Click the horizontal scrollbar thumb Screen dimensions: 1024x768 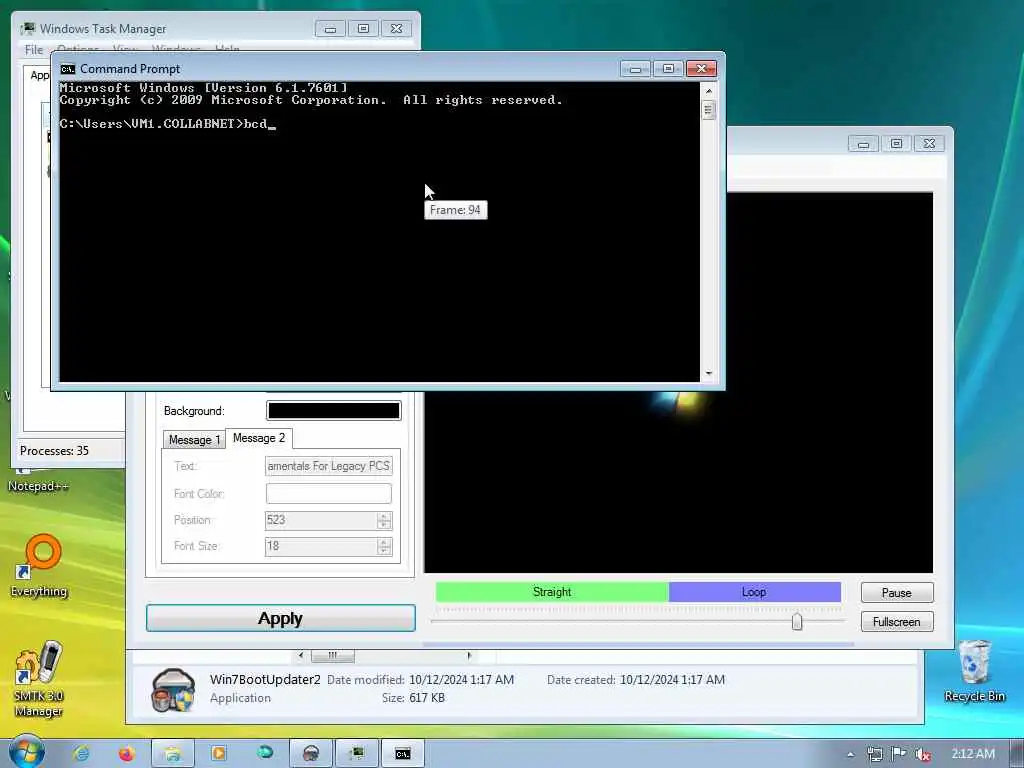click(333, 655)
